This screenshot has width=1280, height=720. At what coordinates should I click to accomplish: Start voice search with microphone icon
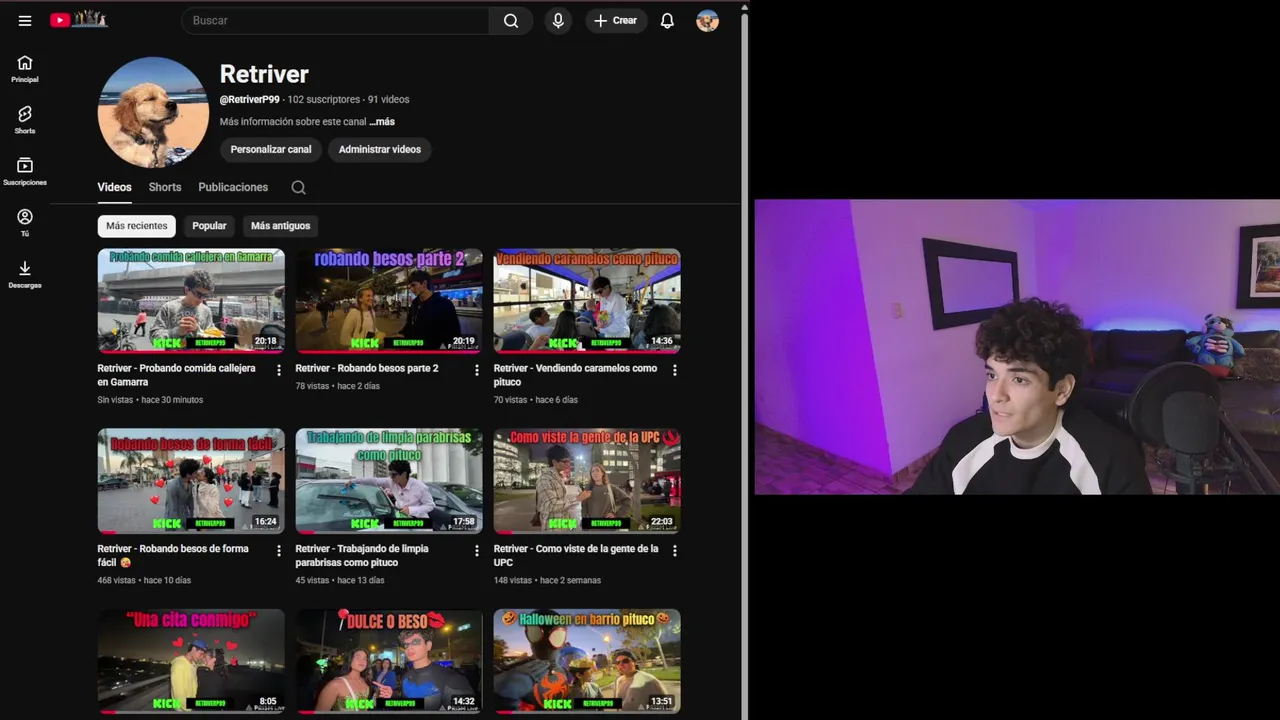coord(558,20)
